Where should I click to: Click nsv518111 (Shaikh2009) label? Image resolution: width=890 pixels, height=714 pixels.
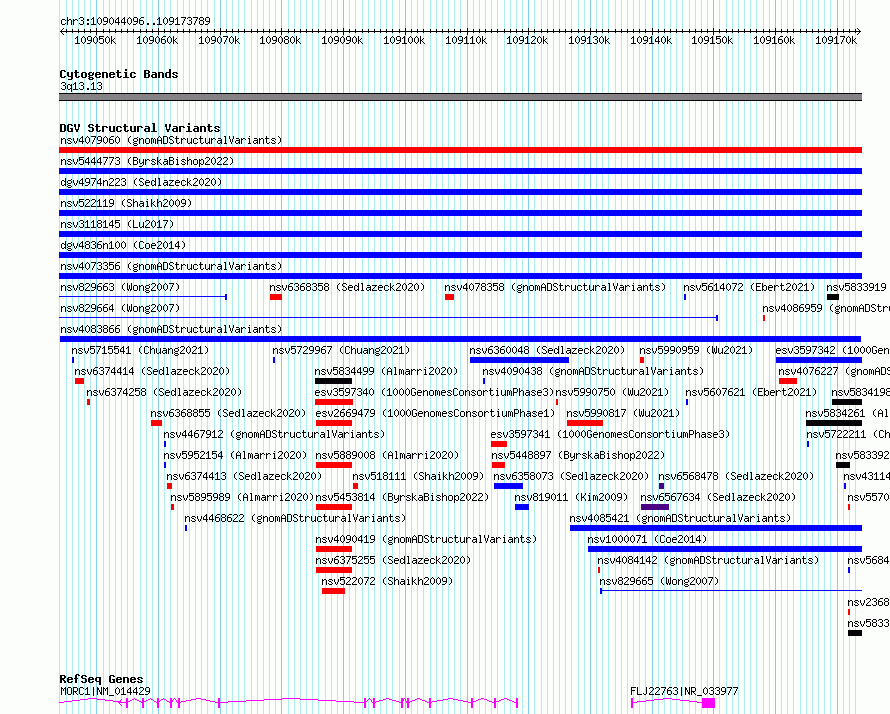click(418, 476)
